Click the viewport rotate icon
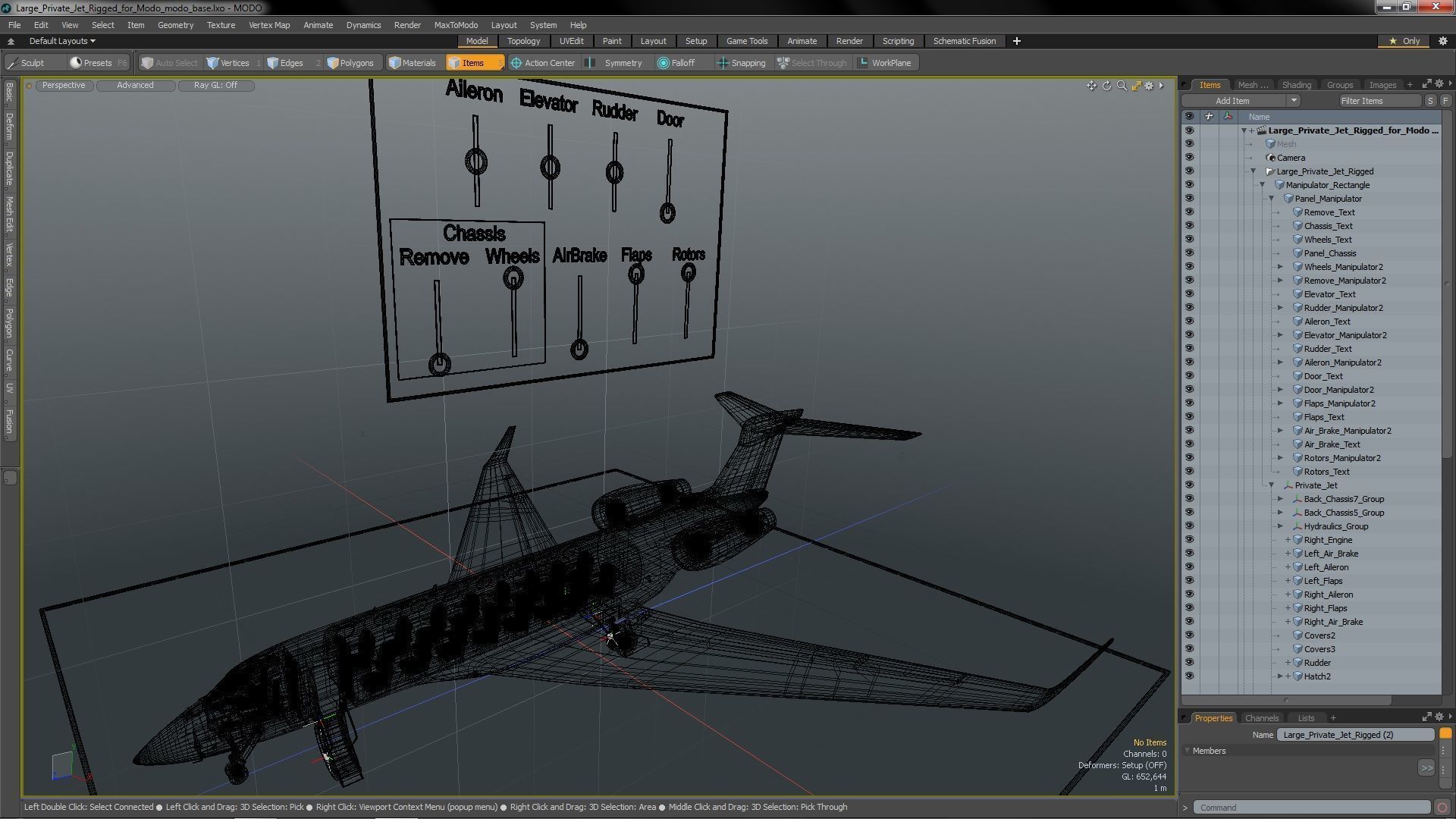The width and height of the screenshot is (1456, 819). [x=1106, y=86]
